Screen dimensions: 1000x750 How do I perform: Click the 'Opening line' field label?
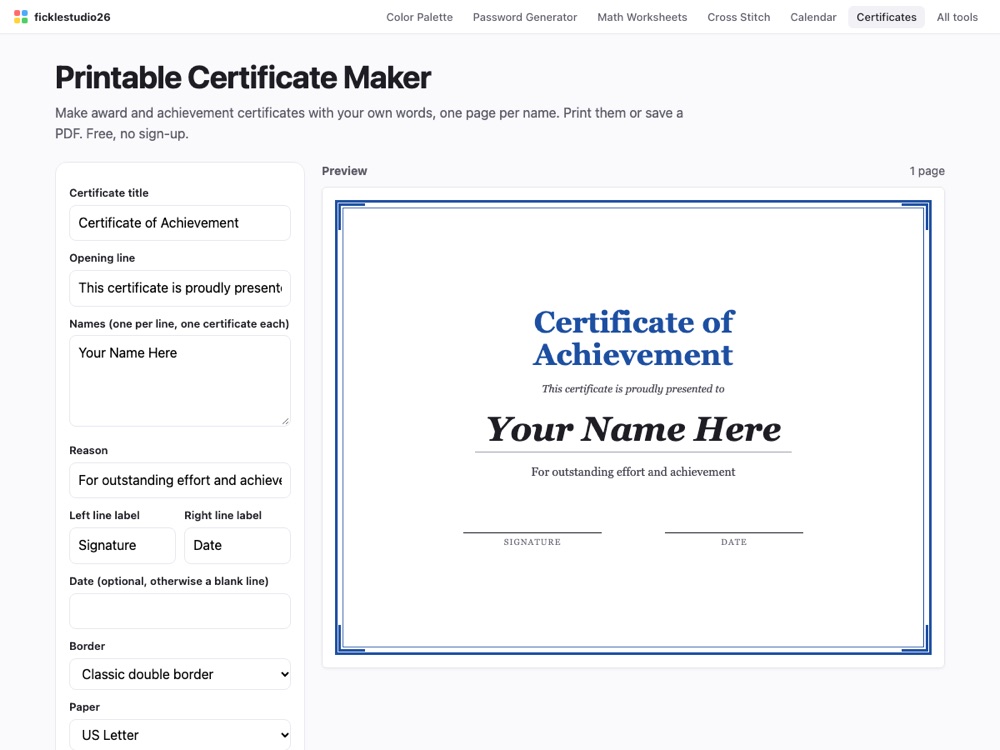pyautogui.click(x=102, y=258)
